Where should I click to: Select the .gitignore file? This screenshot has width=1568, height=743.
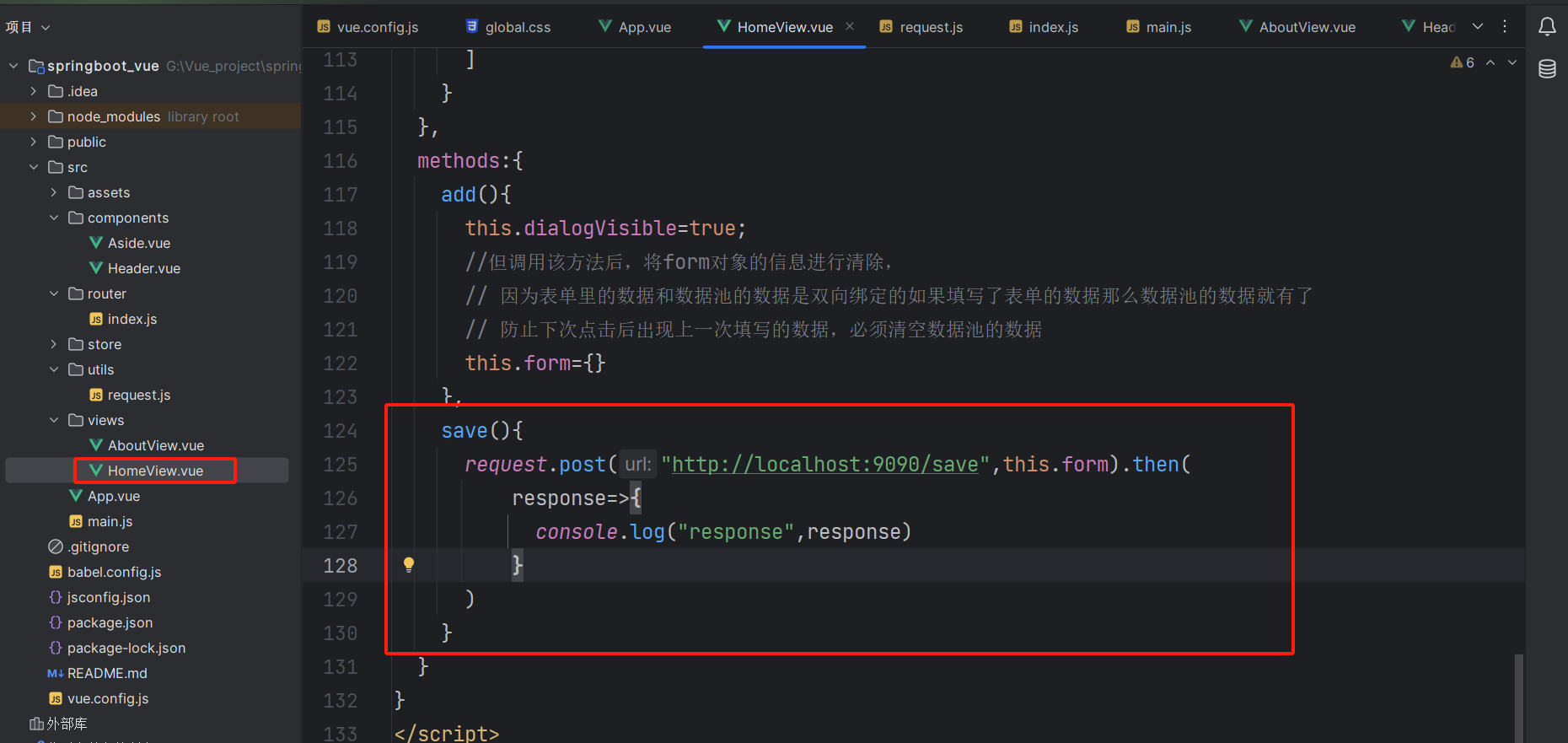[89, 546]
